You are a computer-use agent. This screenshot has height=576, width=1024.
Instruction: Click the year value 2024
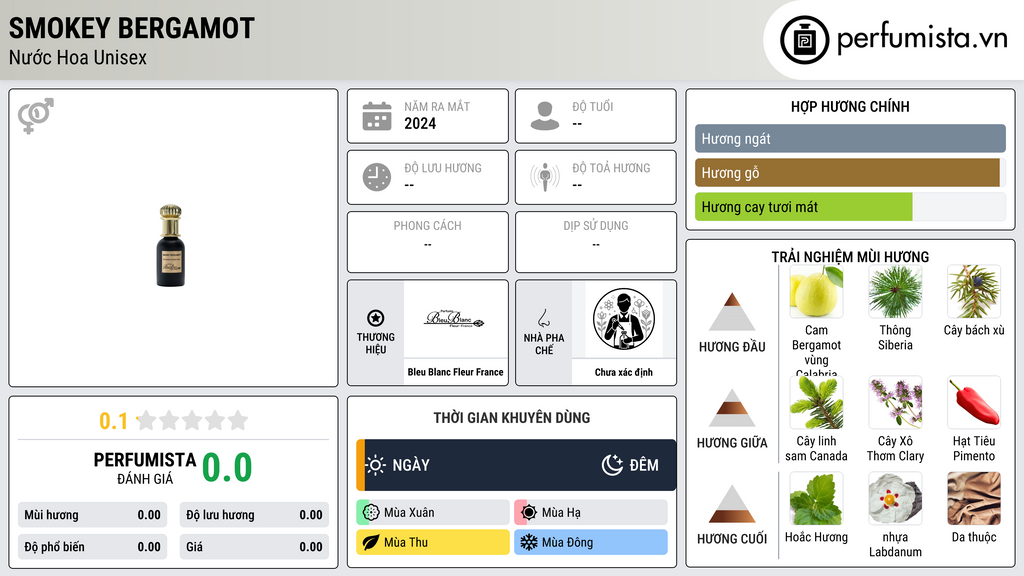coord(420,123)
